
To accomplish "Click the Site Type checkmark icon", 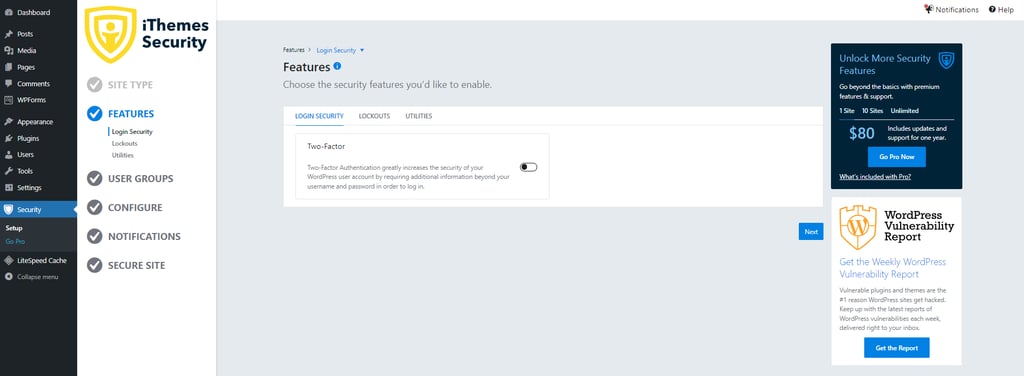I will (x=95, y=85).
